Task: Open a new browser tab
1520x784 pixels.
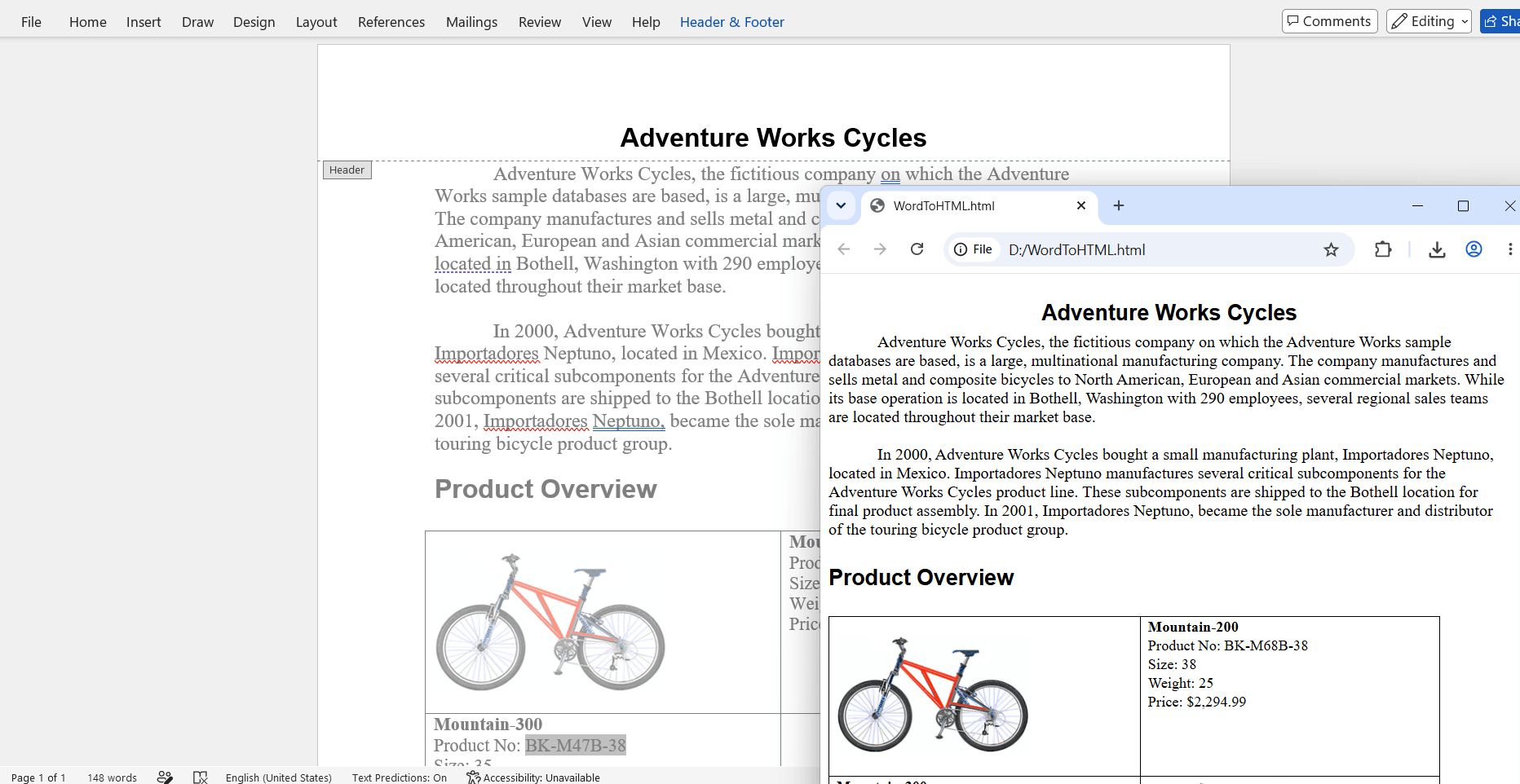Action: pyautogui.click(x=1119, y=205)
